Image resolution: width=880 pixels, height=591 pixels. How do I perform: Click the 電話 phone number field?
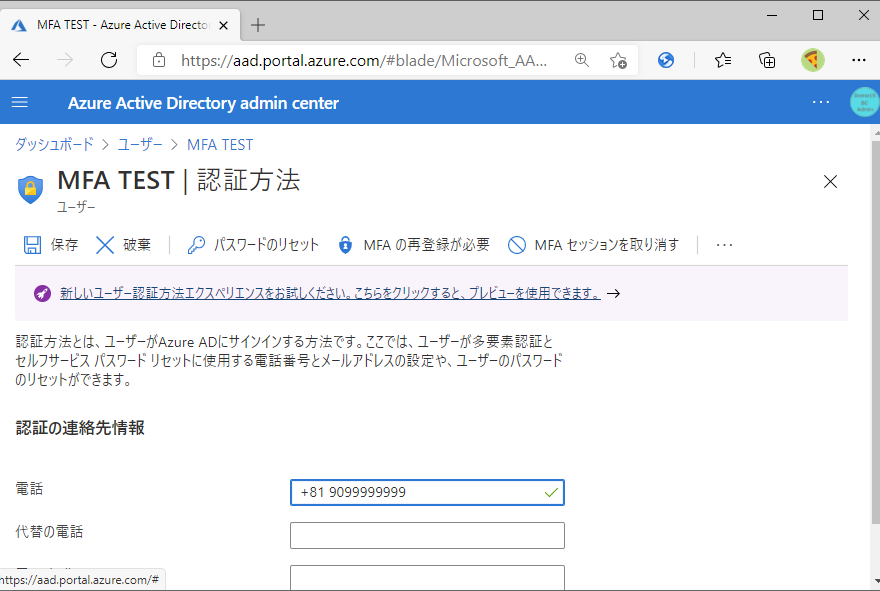tap(427, 492)
